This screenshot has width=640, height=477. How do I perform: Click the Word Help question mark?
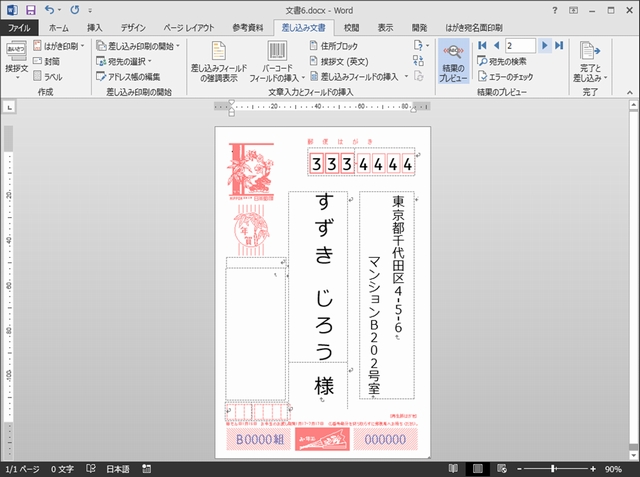555,10
